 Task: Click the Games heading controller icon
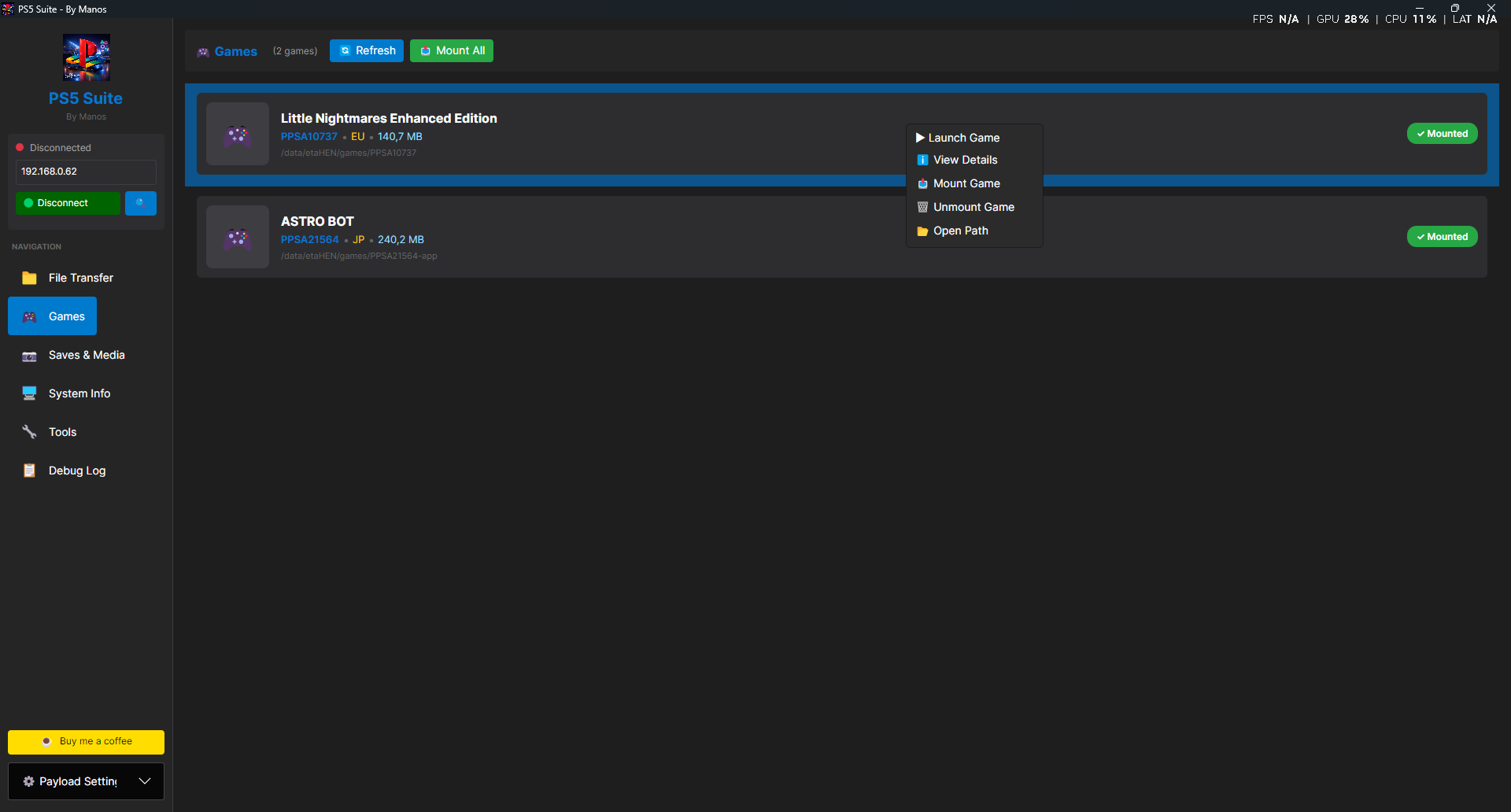203,52
